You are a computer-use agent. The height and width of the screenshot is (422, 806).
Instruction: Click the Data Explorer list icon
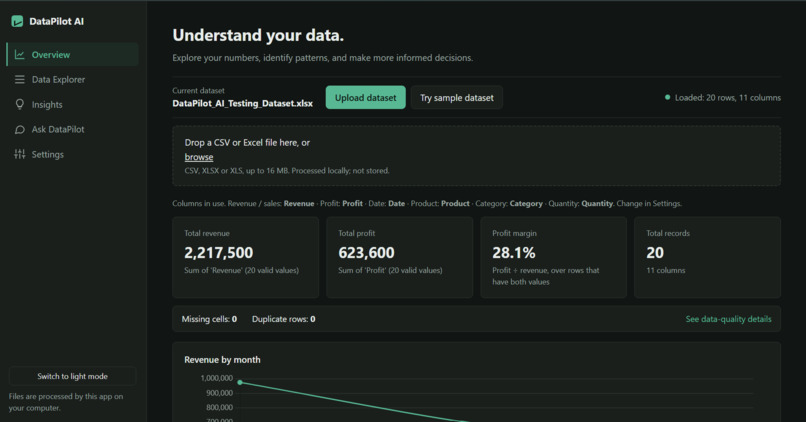(20, 79)
